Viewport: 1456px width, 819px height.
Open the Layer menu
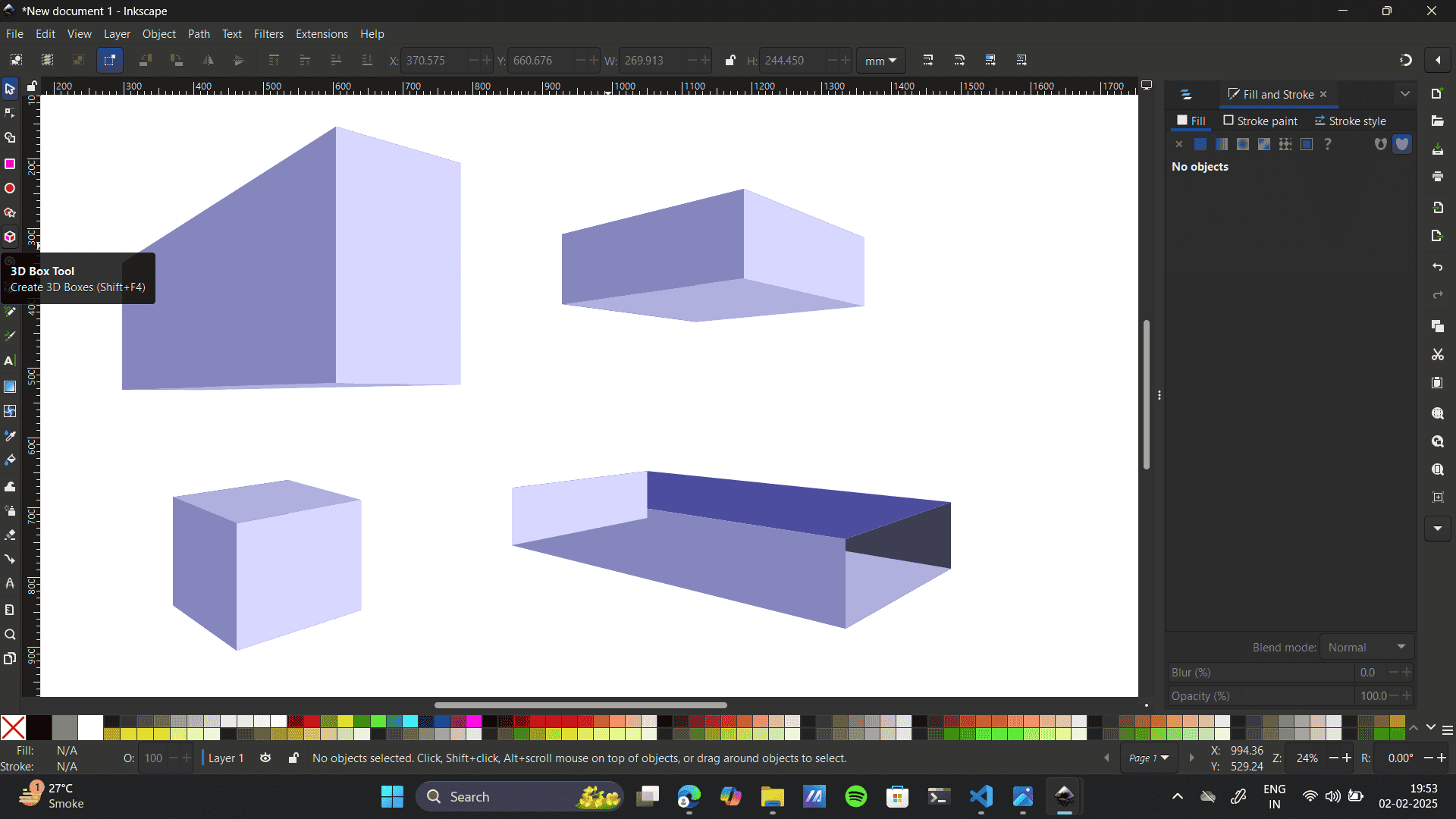tap(117, 34)
